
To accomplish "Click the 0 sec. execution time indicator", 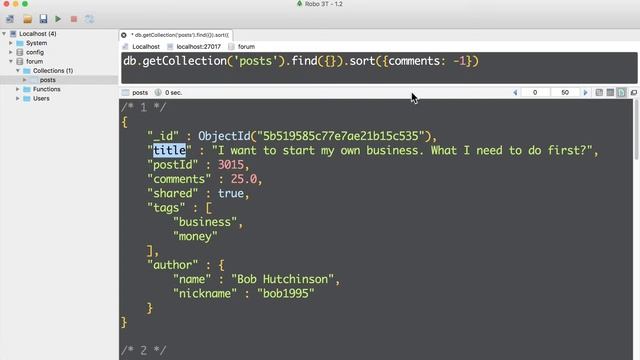I will click(173, 93).
